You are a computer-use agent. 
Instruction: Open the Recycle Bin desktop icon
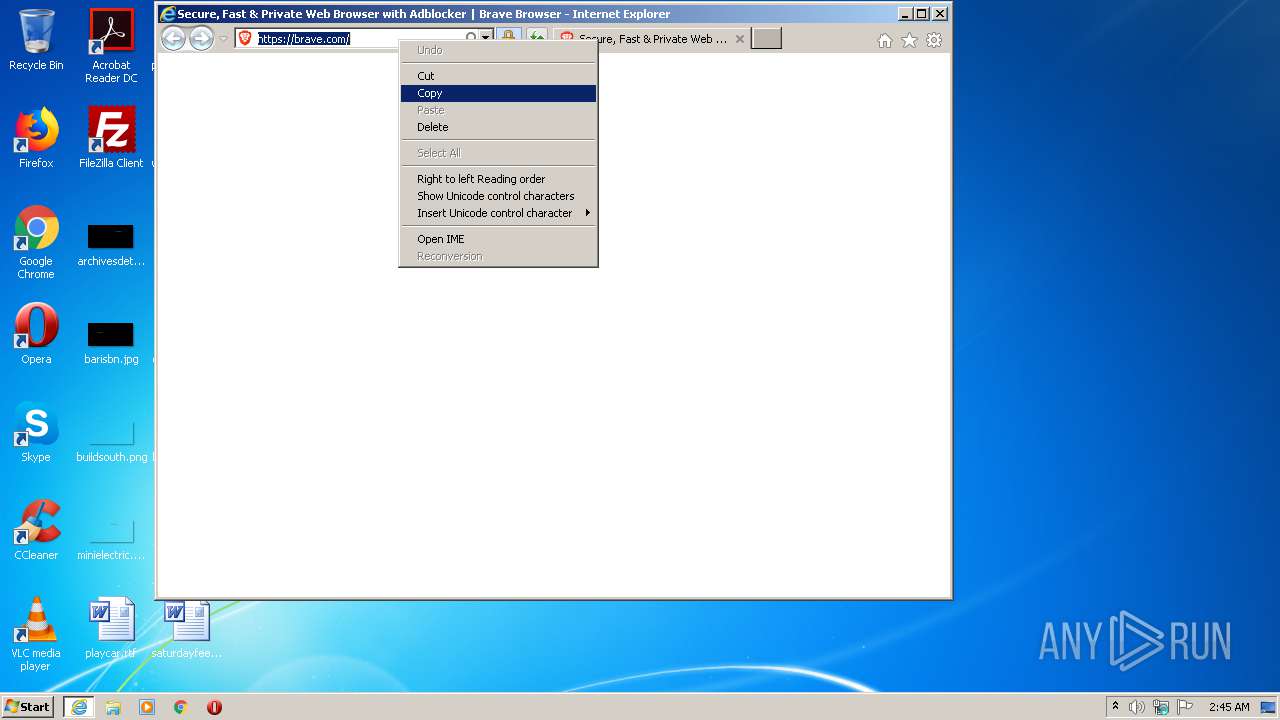point(36,41)
